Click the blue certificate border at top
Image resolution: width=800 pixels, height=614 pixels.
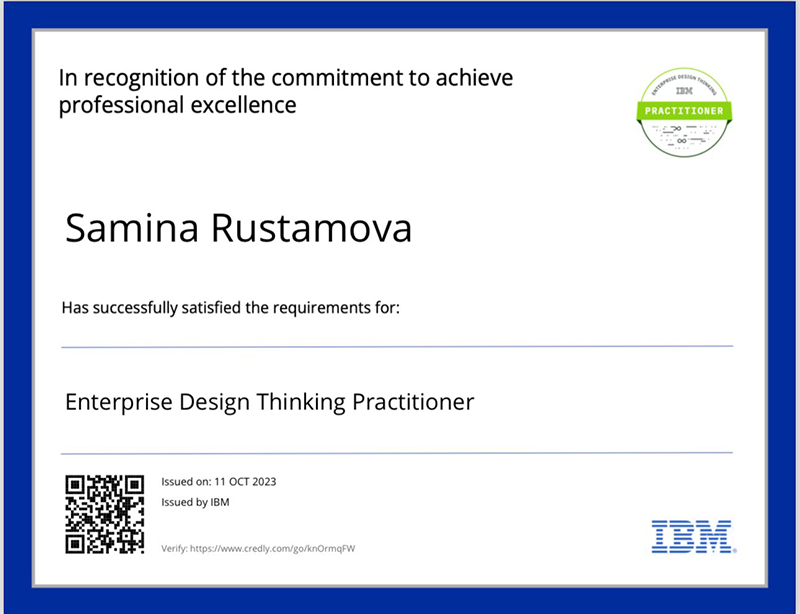pyautogui.click(x=400, y=14)
